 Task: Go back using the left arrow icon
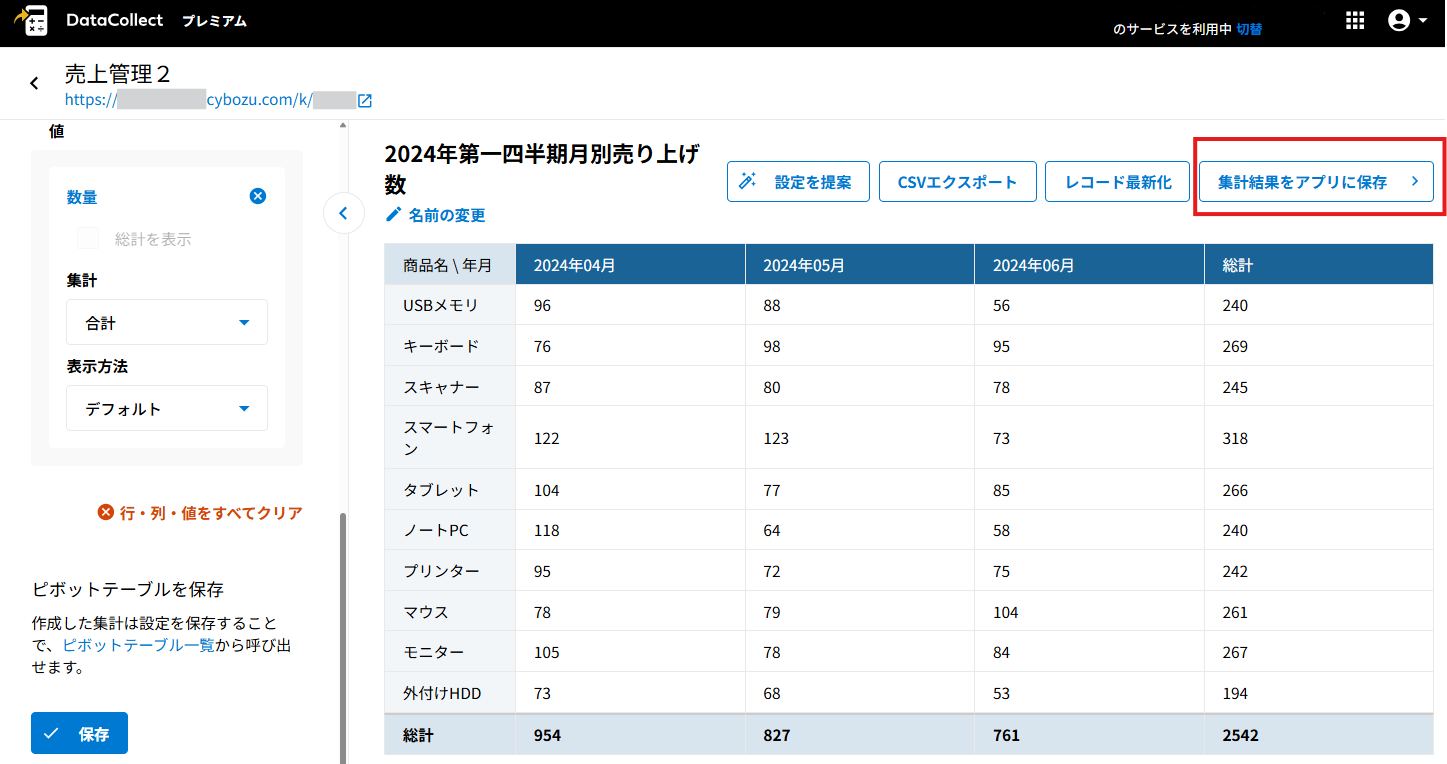coord(34,84)
